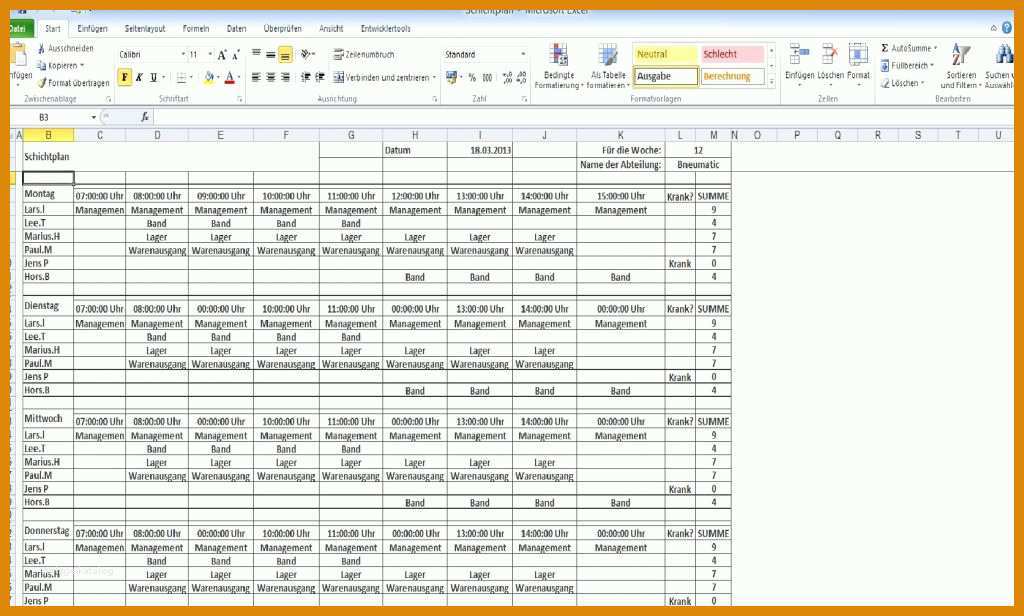Image resolution: width=1024 pixels, height=616 pixels.
Task: Switch to the Einfügen ribbon tab
Action: (x=92, y=29)
